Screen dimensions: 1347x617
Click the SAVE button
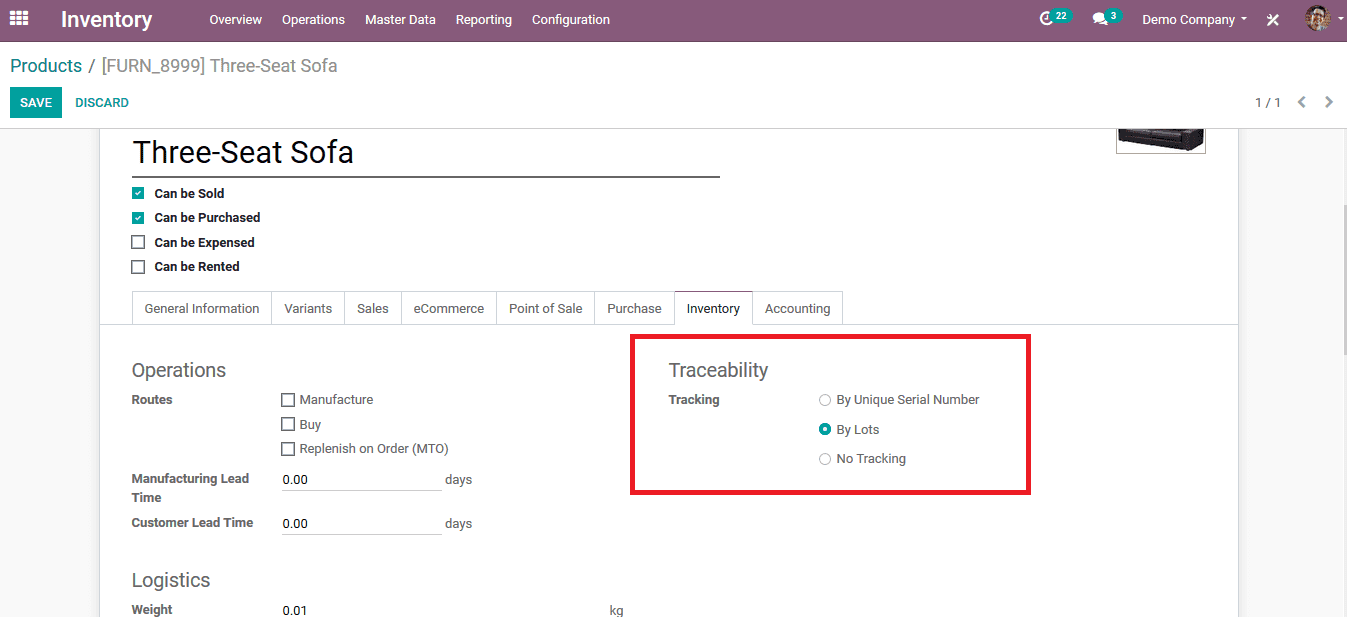(x=36, y=103)
